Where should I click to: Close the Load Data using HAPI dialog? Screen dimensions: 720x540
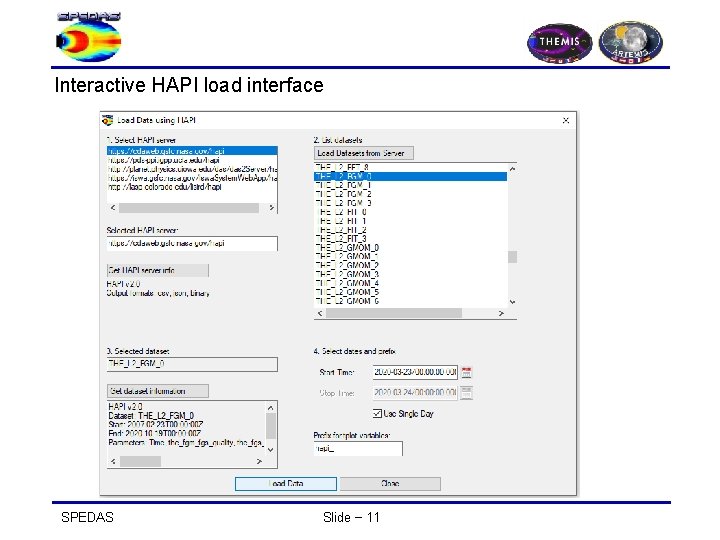(566, 120)
